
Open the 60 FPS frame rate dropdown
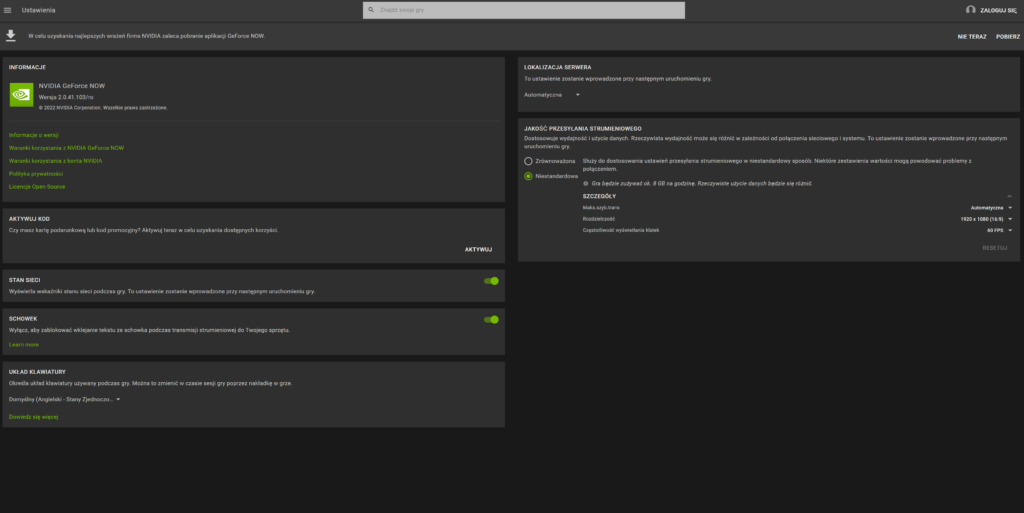[999, 230]
